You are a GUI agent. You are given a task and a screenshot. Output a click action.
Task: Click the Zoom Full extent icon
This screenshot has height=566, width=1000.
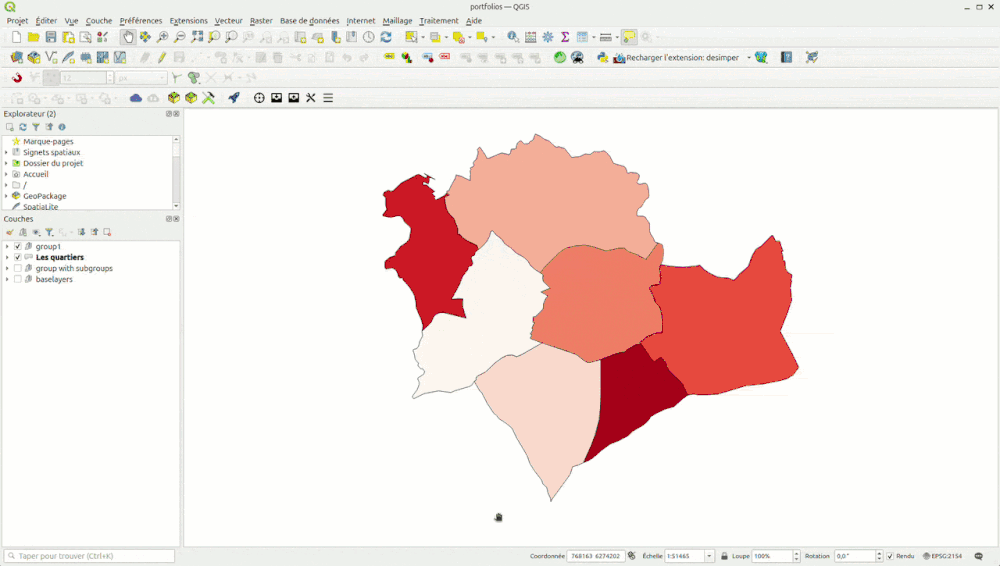point(197,37)
